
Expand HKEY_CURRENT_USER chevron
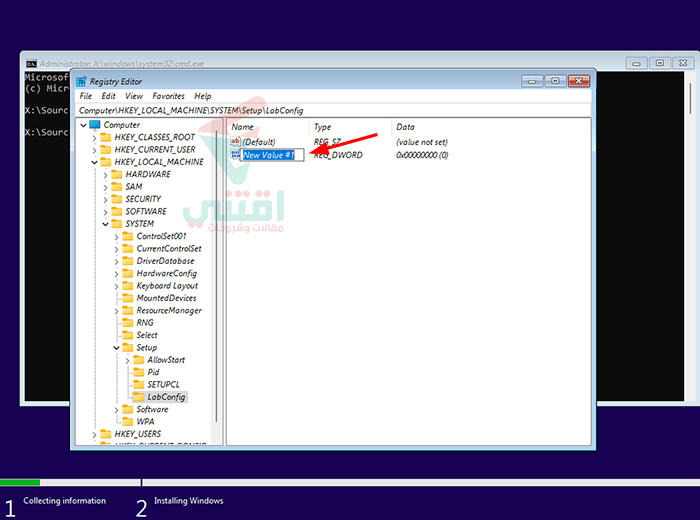tap(94, 150)
